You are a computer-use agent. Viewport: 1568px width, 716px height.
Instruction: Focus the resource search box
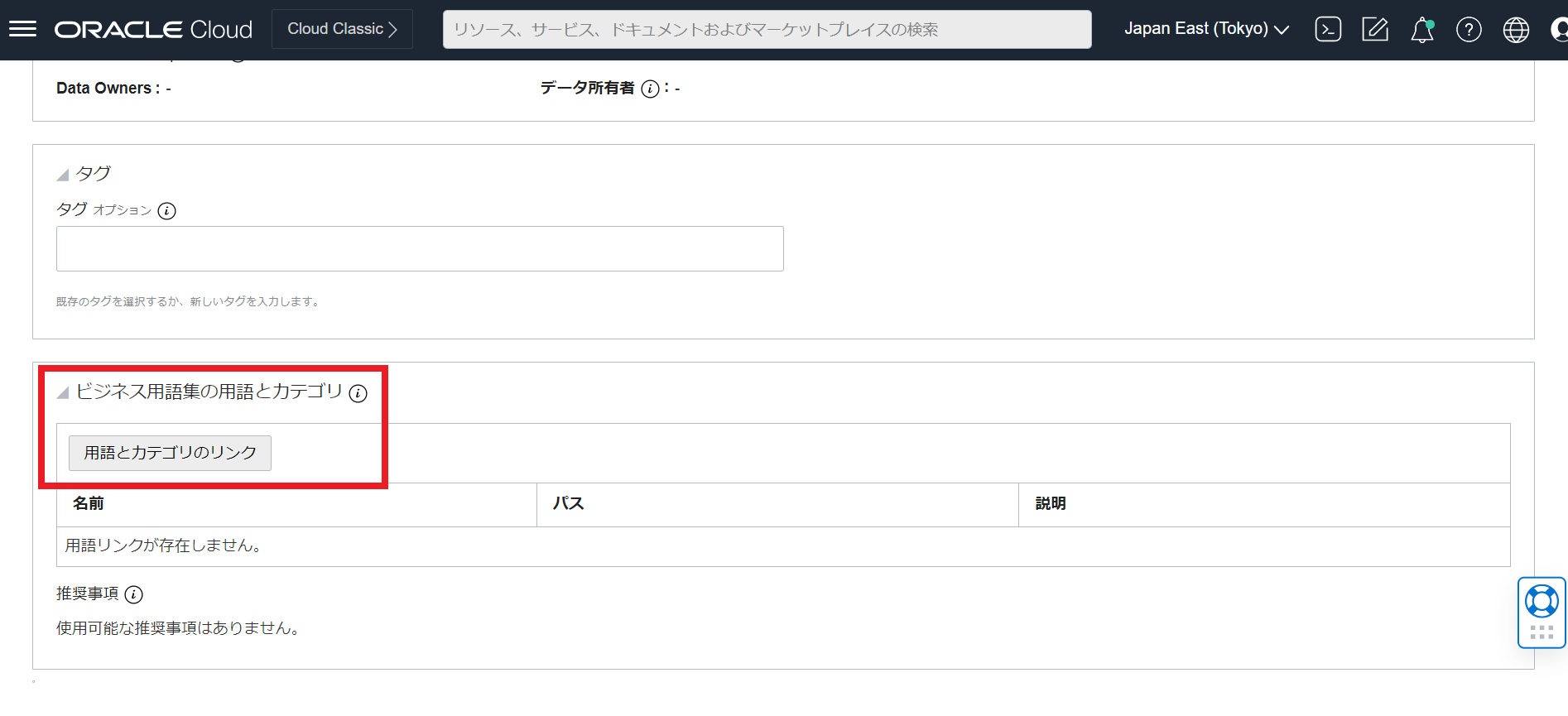click(x=767, y=29)
